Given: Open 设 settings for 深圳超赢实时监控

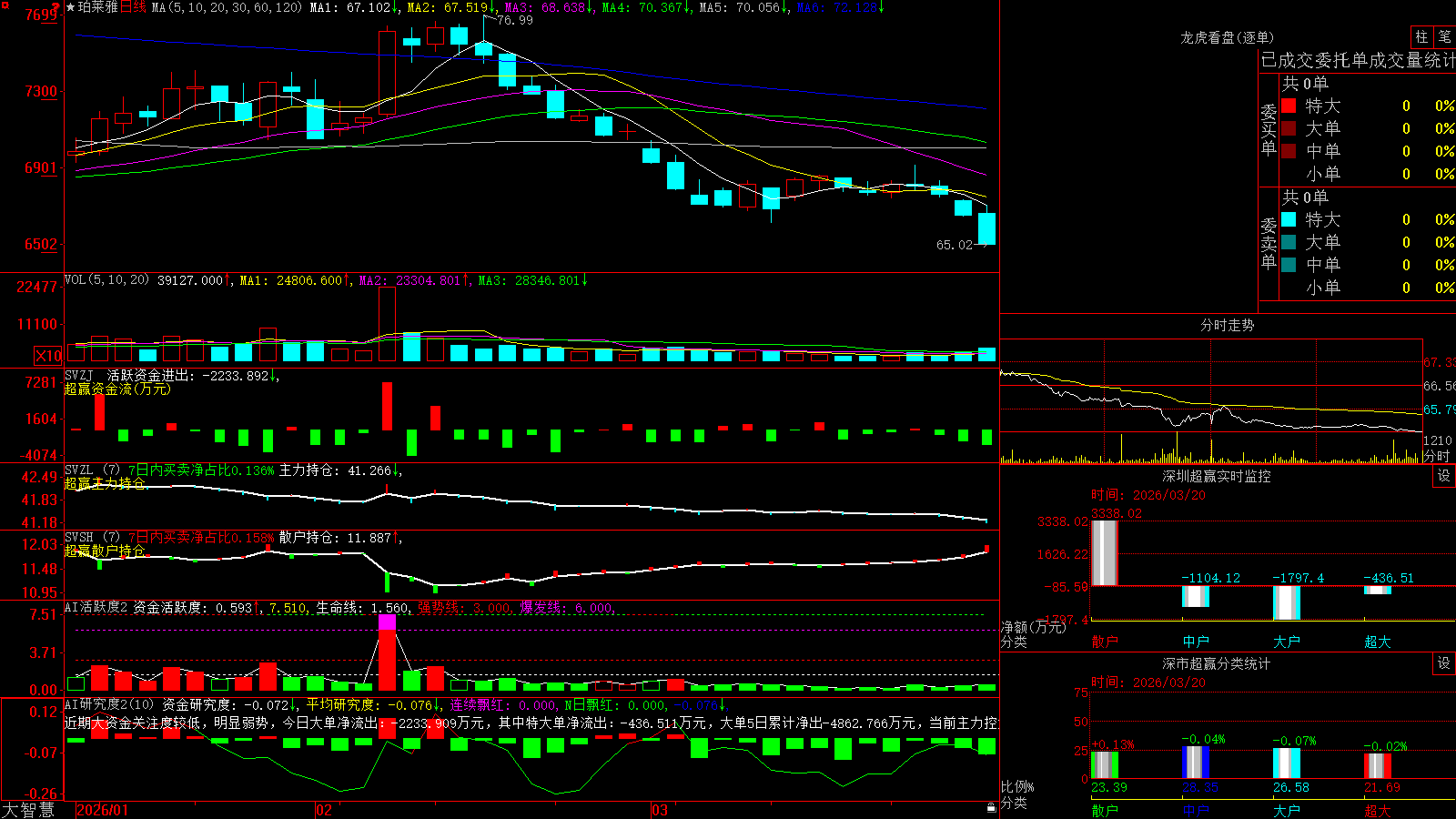Looking at the screenshot, I should pyautogui.click(x=1444, y=476).
